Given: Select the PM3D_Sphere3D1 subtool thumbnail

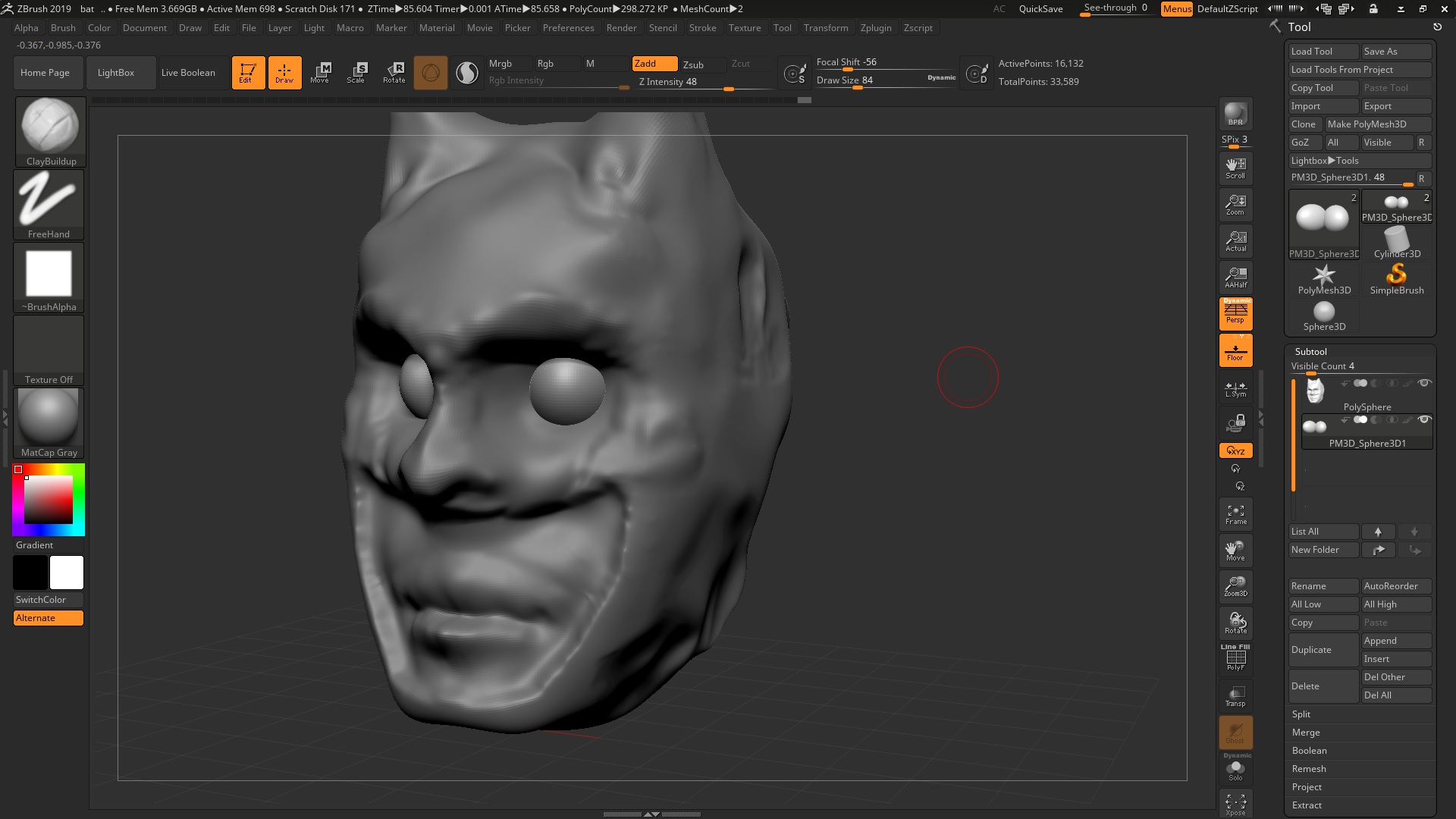Looking at the screenshot, I should (x=1315, y=425).
